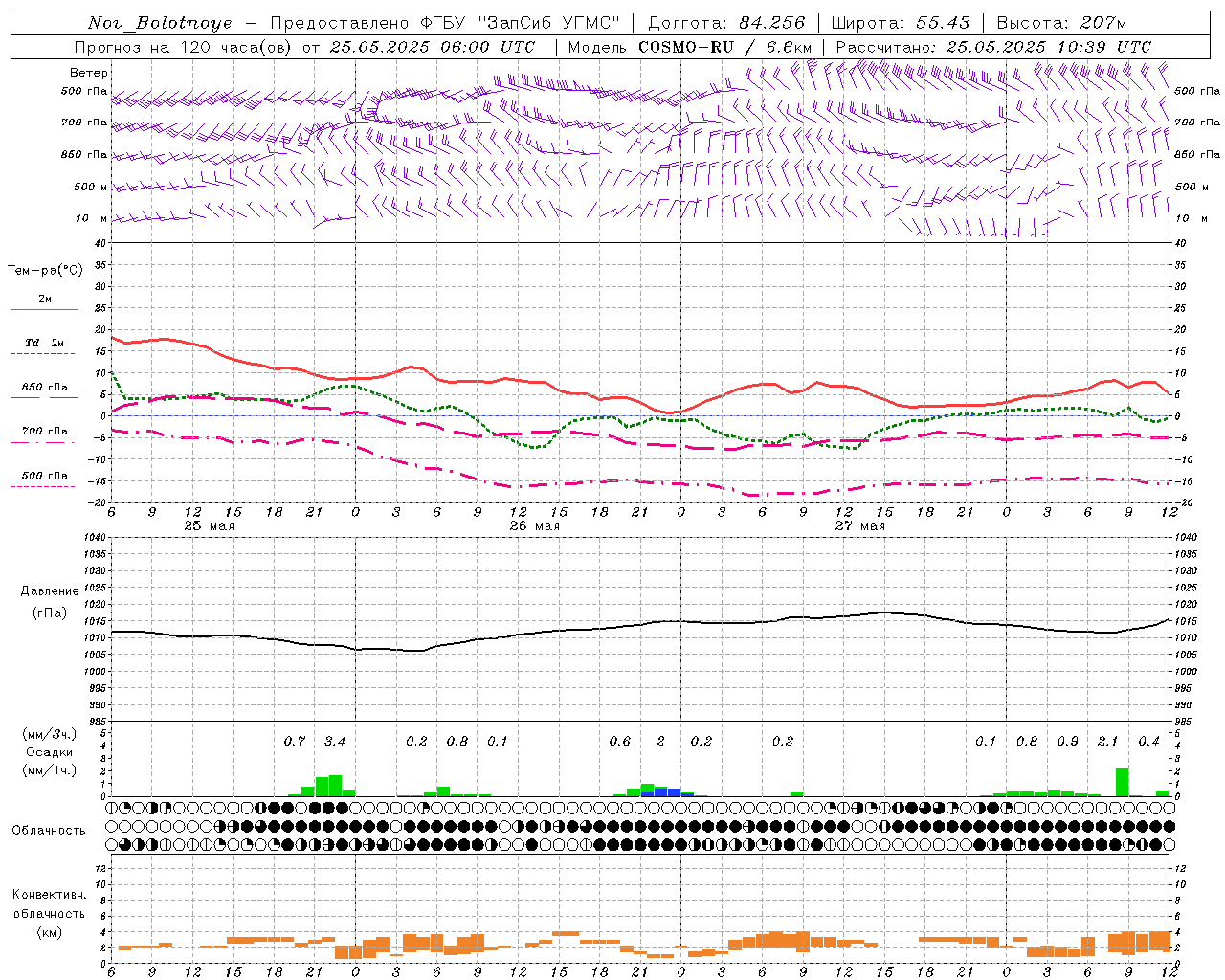The image size is (1225, 980).
Task: Click the 0.6 precipitation total value
Action: 620,741
